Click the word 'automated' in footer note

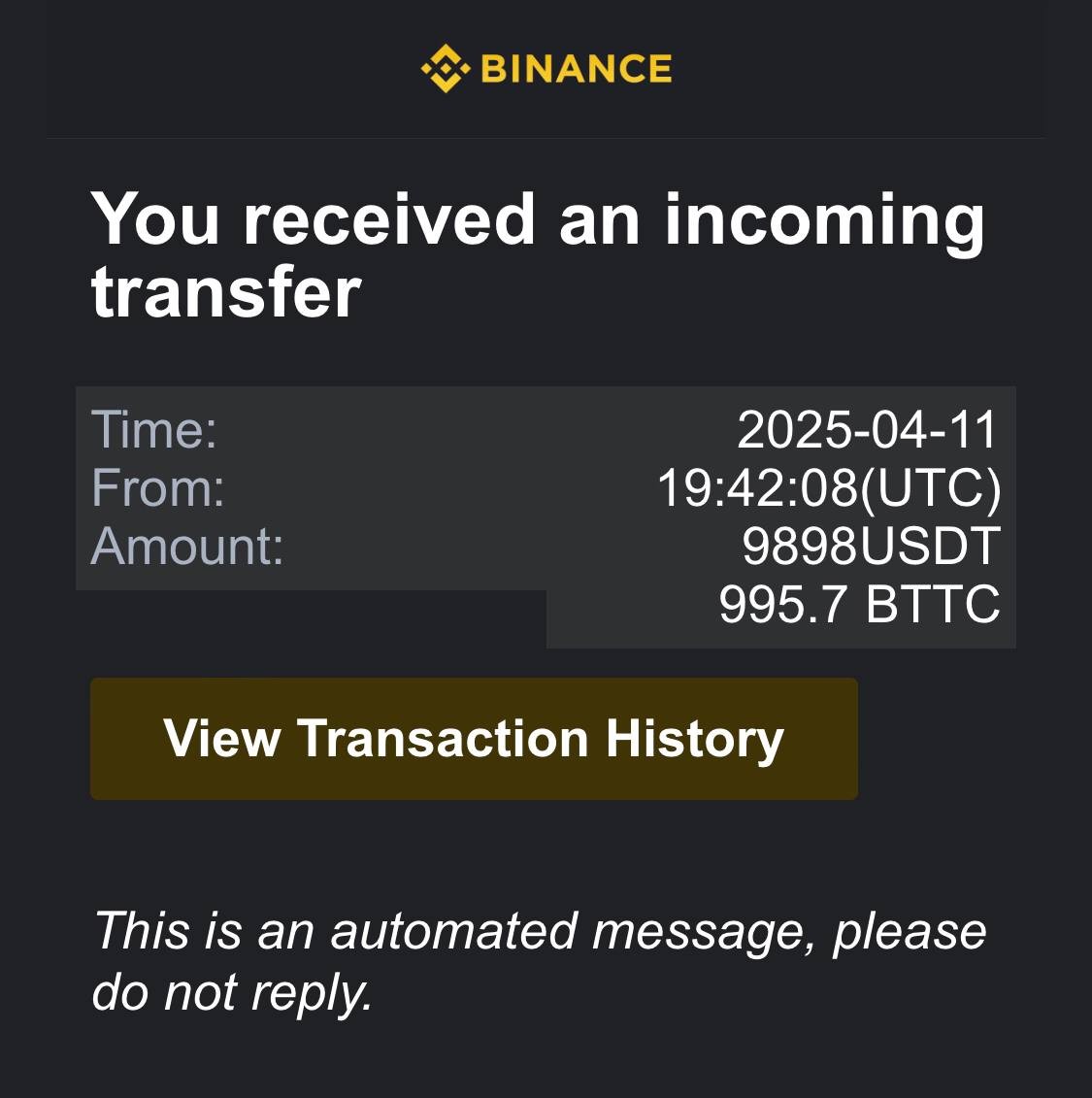[453, 931]
